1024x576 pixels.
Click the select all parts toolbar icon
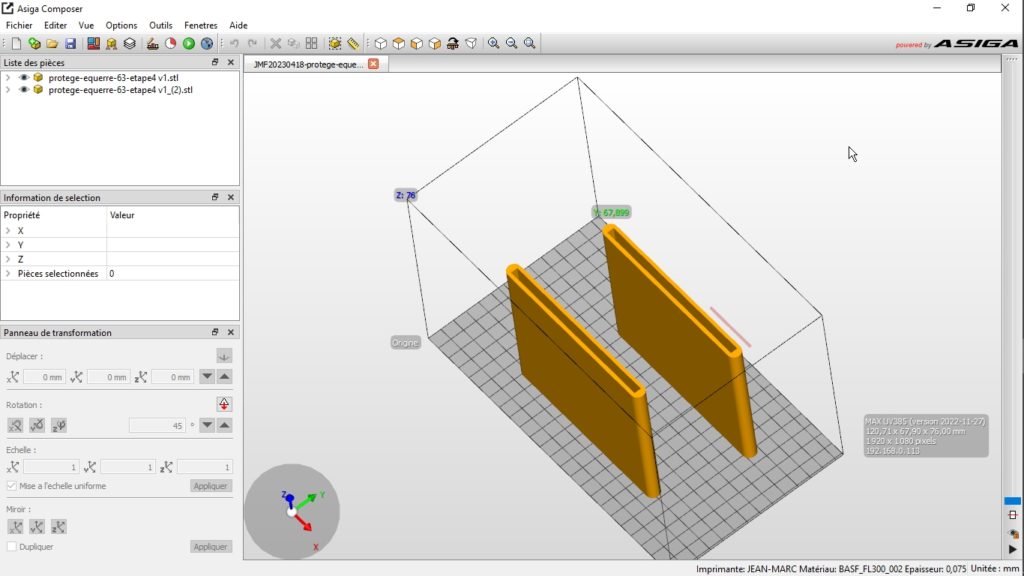tap(335, 44)
